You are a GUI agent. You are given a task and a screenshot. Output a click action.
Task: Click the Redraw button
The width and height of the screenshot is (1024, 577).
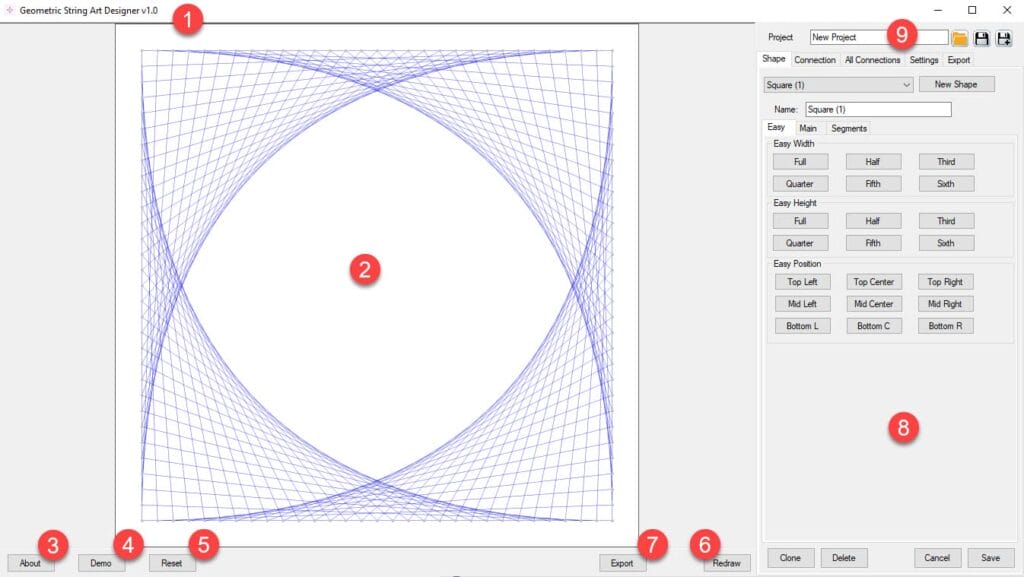click(727, 563)
